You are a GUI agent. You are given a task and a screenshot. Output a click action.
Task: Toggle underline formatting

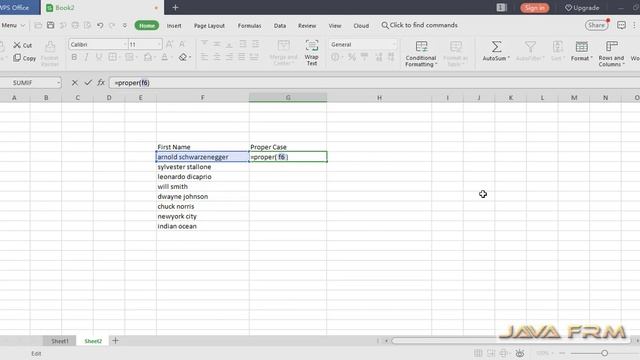click(x=98, y=58)
